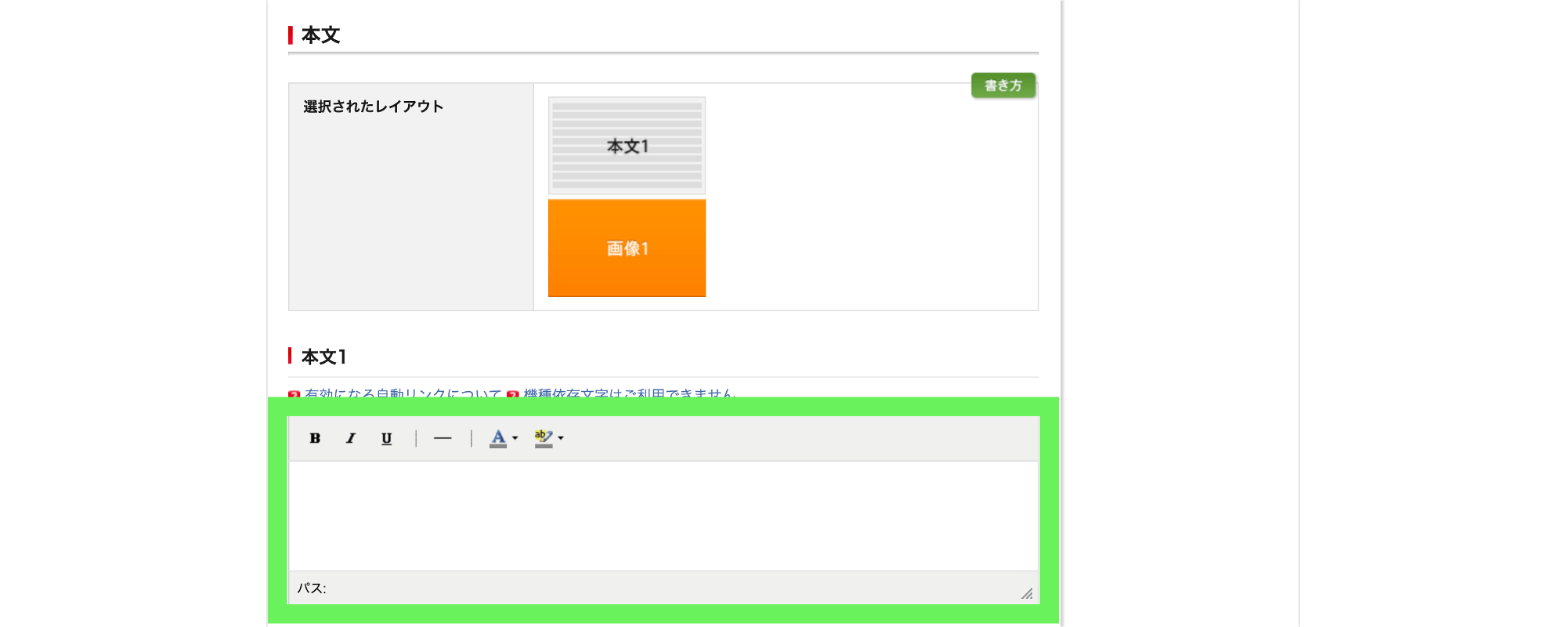Insert a horizontal rule line

point(443,438)
